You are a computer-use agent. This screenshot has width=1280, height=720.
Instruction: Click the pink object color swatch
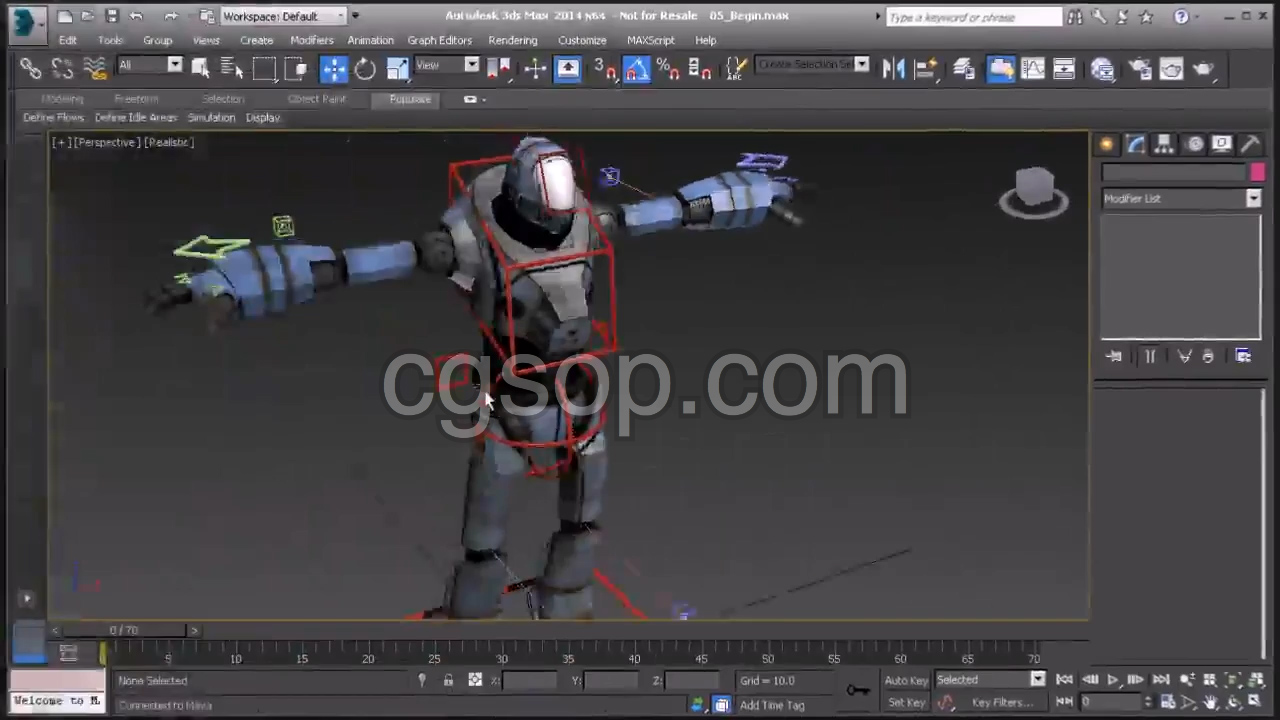[x=1257, y=172]
